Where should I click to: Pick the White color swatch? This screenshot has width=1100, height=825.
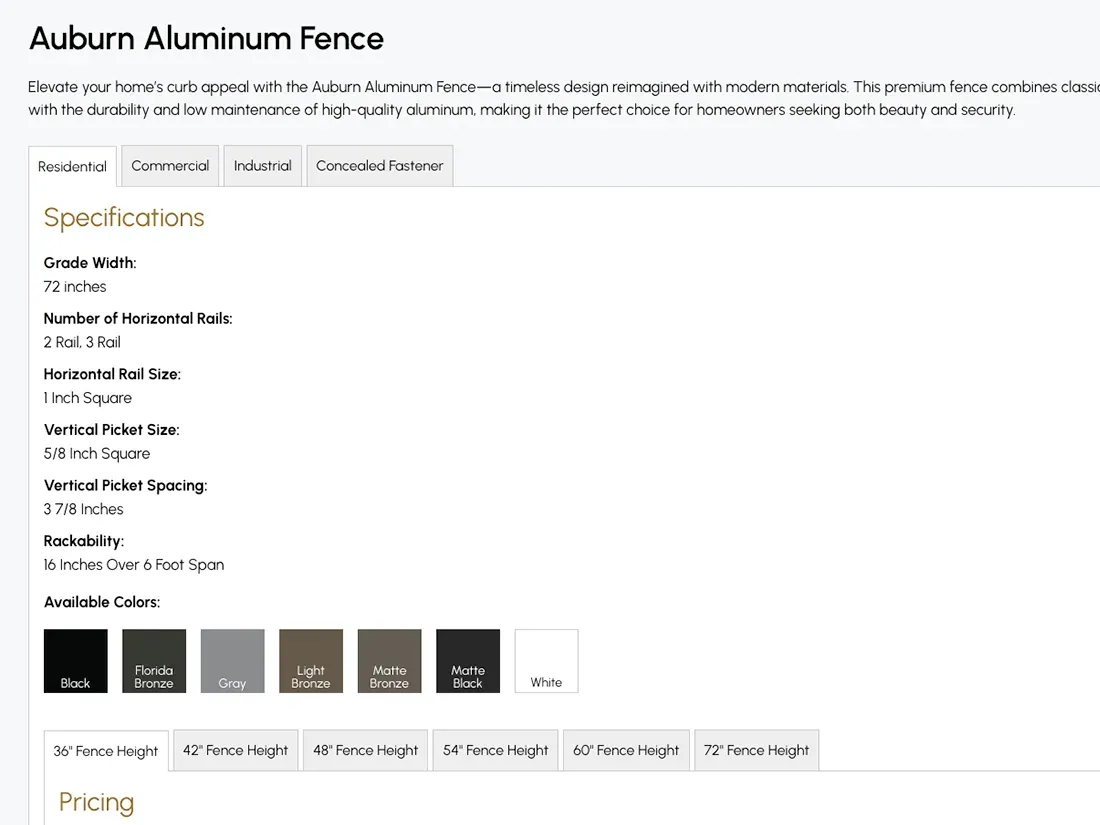[546, 661]
